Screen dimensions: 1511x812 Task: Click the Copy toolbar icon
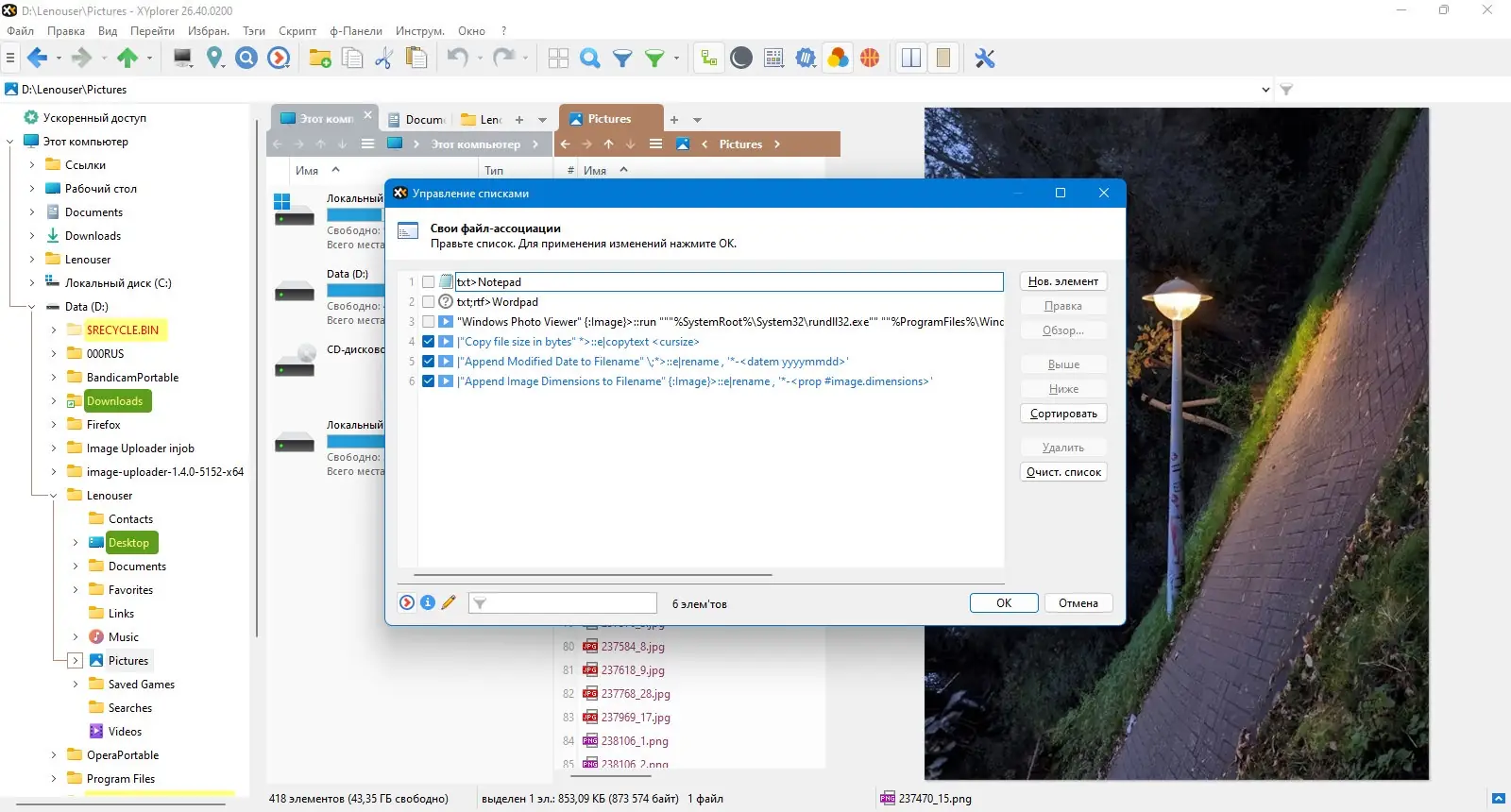[x=352, y=59]
